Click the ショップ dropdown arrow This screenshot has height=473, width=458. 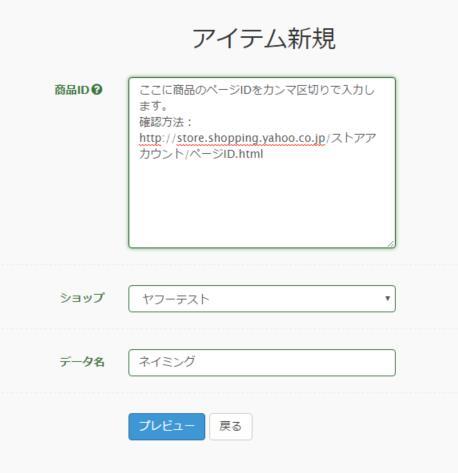[x=387, y=298]
